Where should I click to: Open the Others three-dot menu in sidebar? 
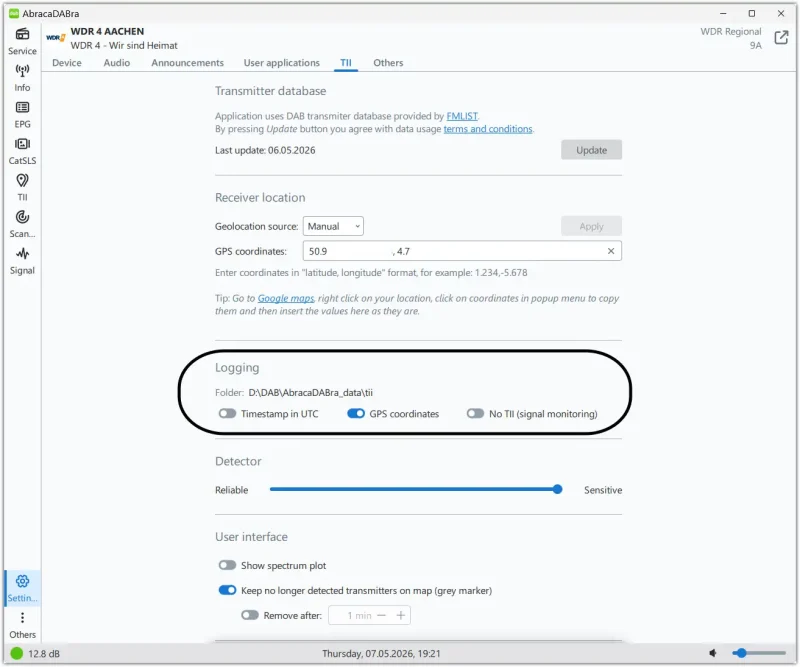(x=22, y=625)
